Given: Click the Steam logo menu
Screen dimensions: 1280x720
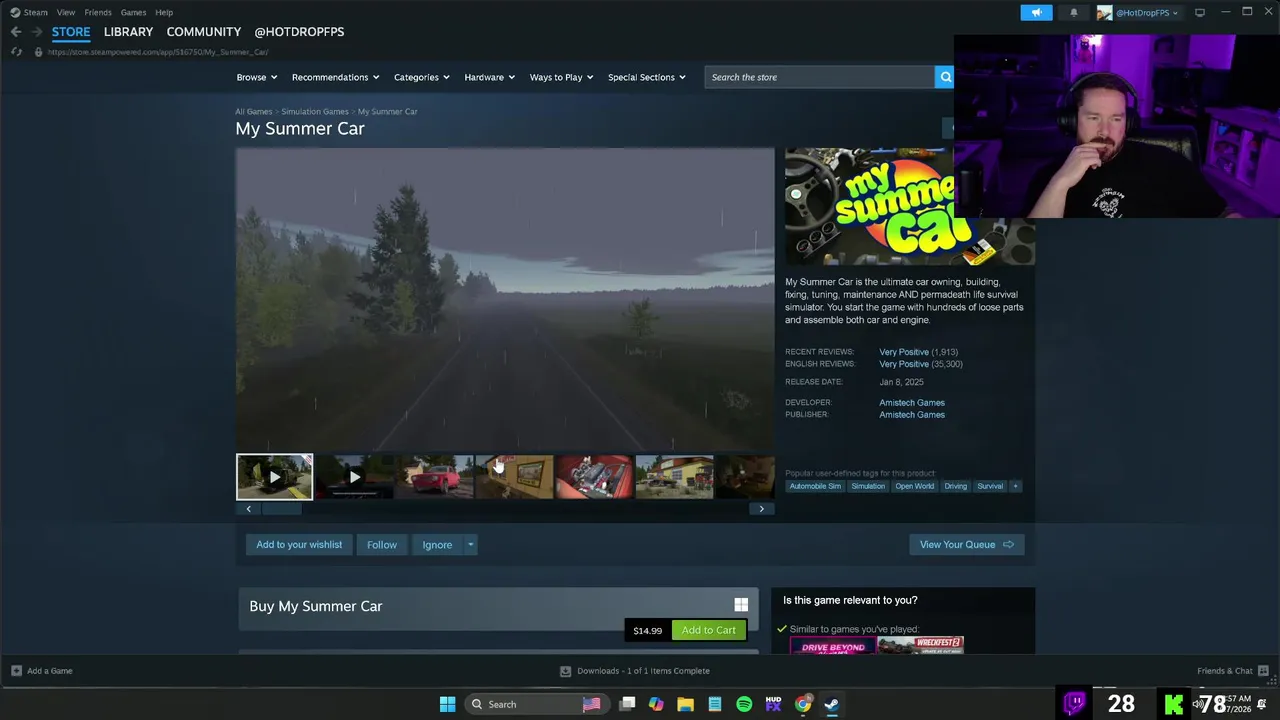Looking at the screenshot, I should tap(29, 12).
